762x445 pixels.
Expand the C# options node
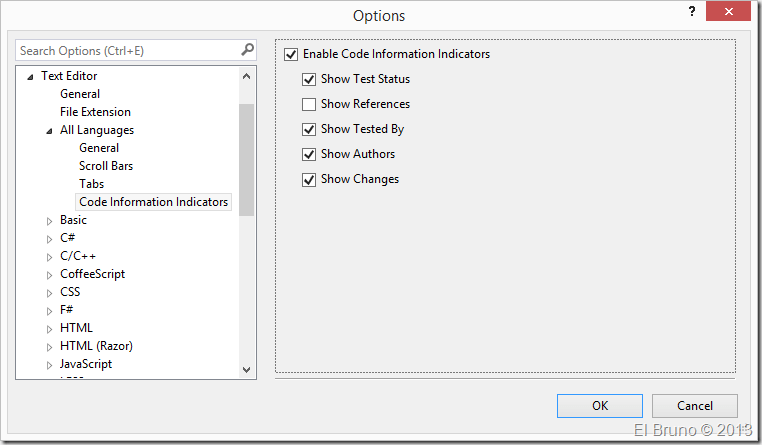tap(49, 238)
